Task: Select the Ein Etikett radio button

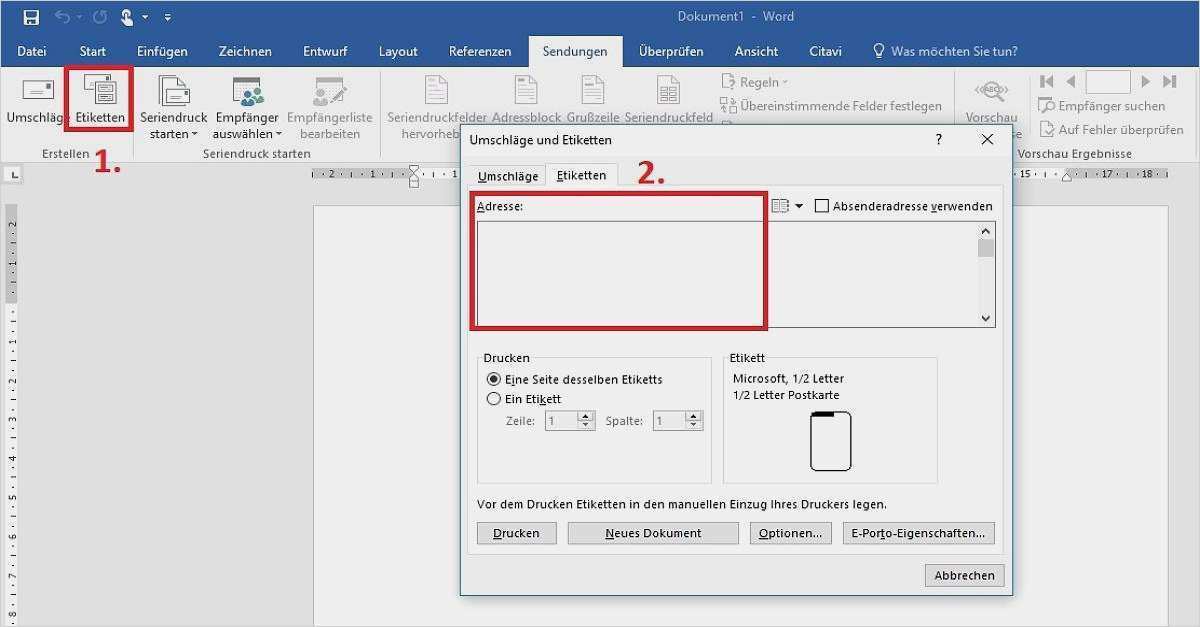Action: (493, 398)
